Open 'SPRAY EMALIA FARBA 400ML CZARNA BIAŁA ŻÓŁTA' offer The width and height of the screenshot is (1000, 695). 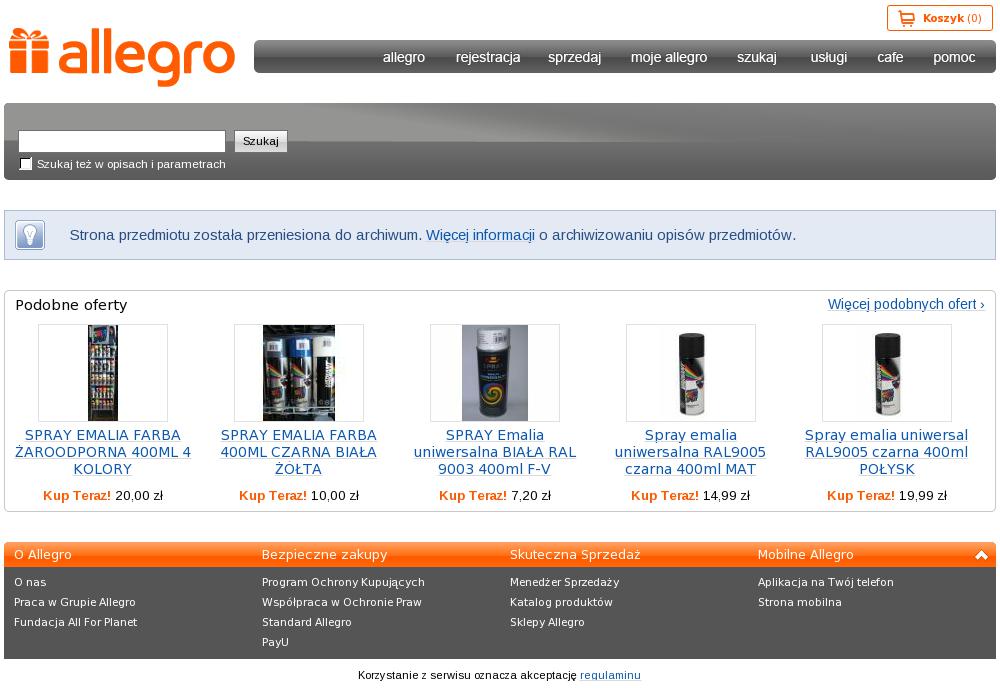pos(299,452)
